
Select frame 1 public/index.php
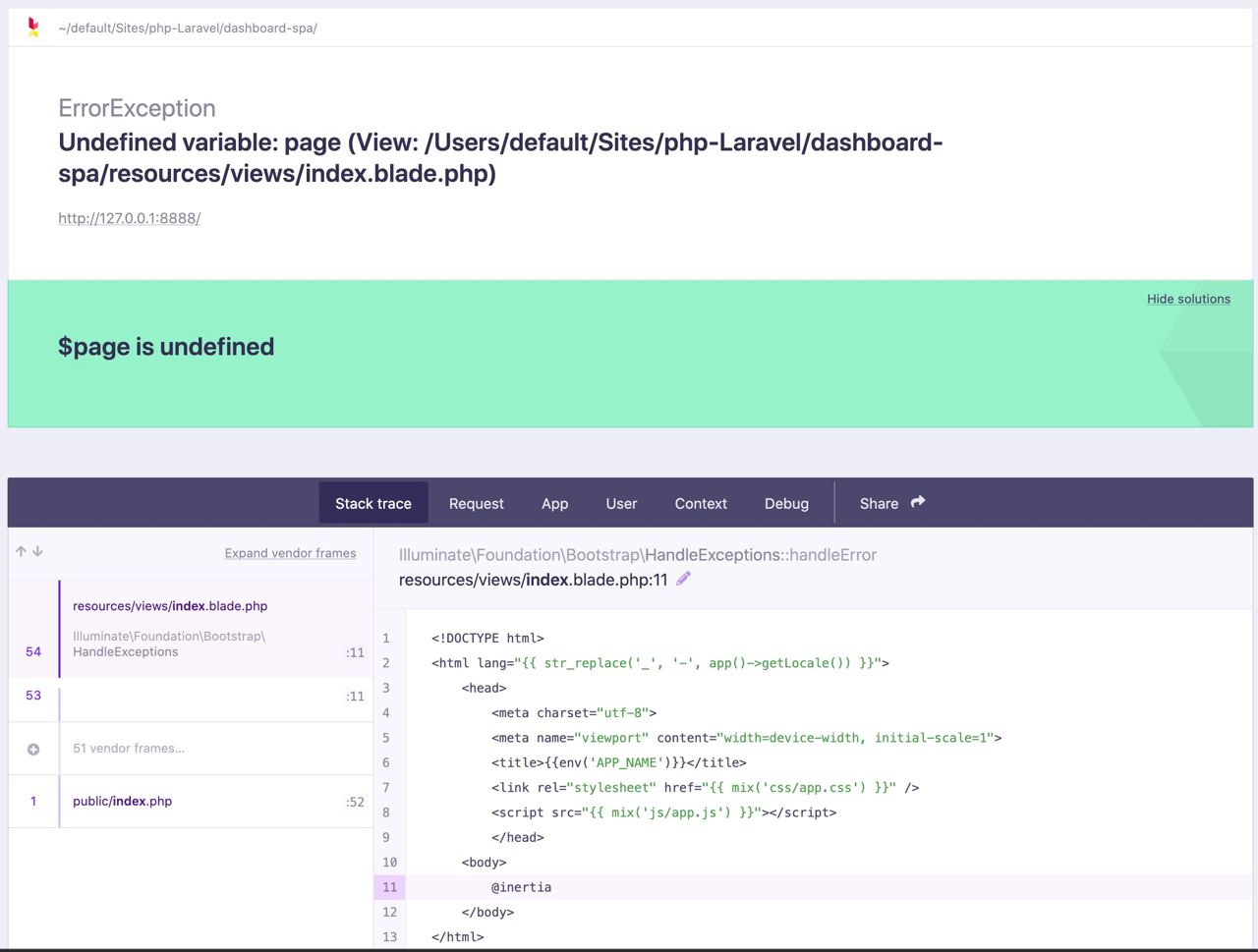coord(191,802)
